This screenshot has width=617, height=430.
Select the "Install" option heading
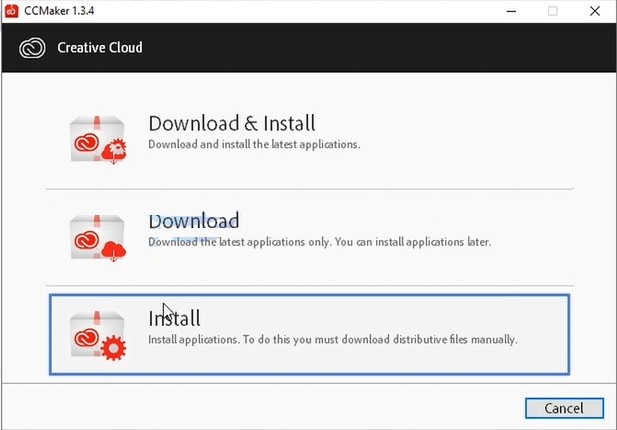pyautogui.click(x=174, y=319)
